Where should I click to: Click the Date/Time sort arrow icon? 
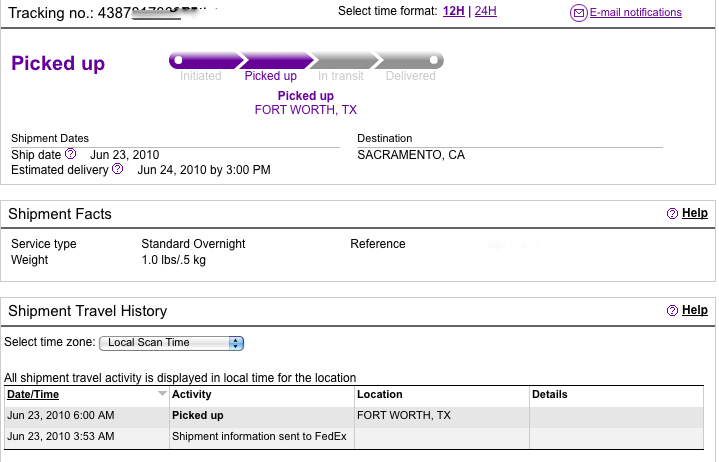[x=162, y=395]
